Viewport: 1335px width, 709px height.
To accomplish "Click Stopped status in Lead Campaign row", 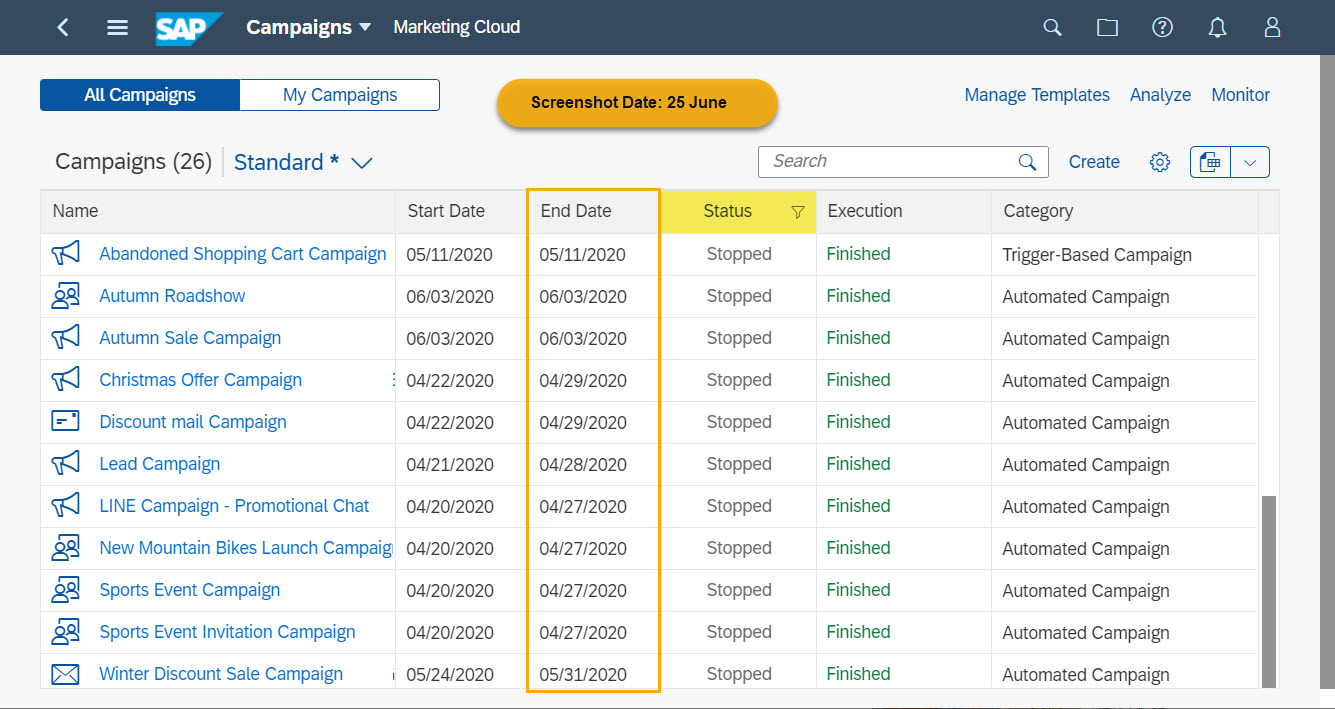I will coord(739,464).
